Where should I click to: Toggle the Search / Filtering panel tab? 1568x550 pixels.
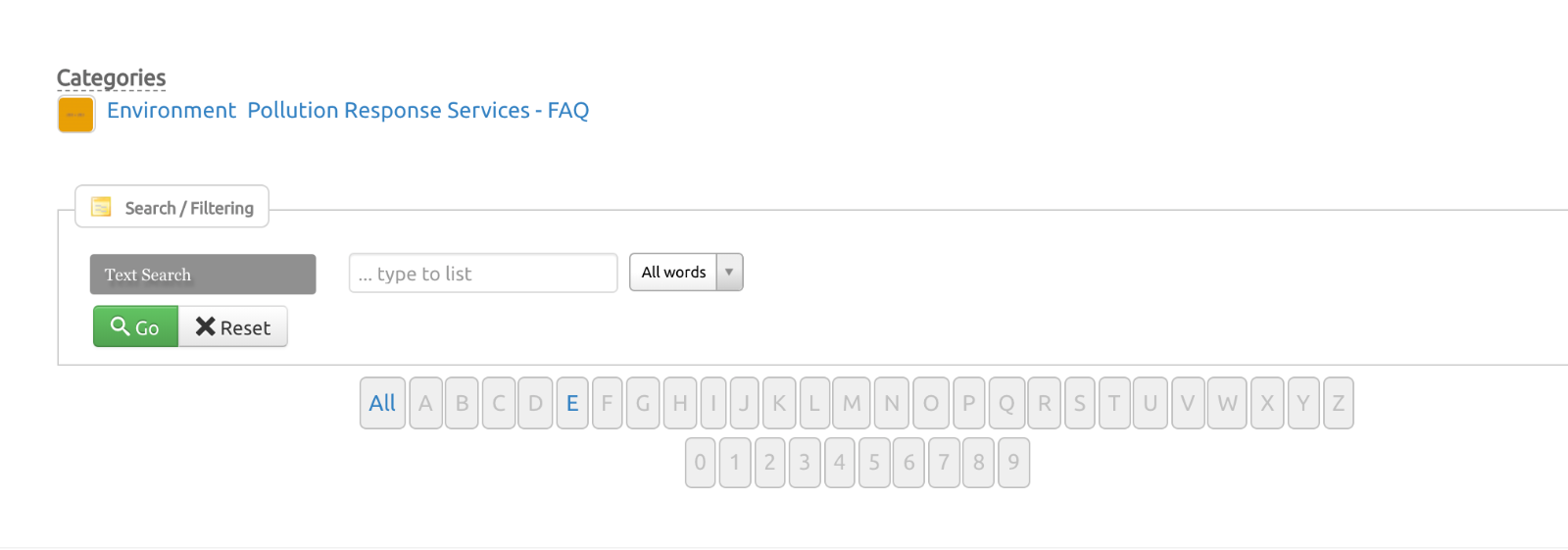tap(172, 207)
